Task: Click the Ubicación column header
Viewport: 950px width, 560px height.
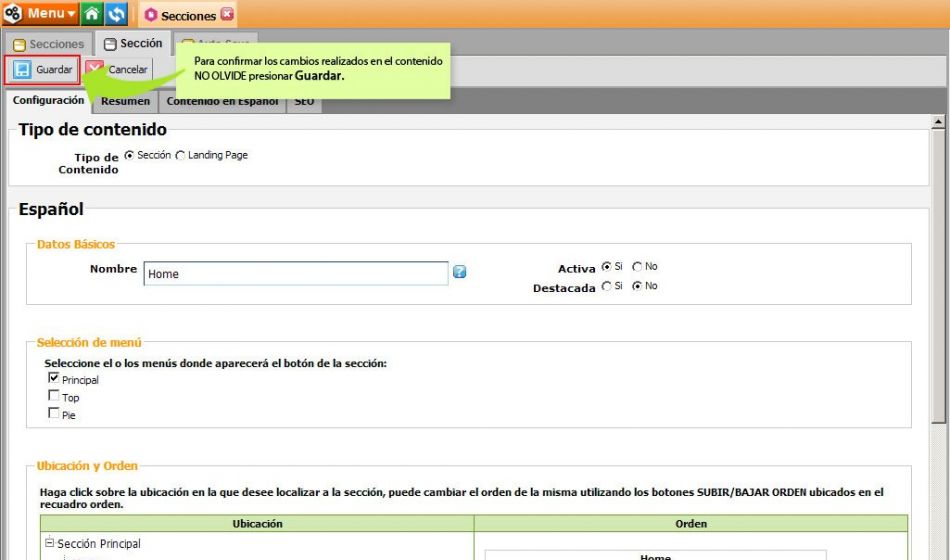Action: point(257,524)
